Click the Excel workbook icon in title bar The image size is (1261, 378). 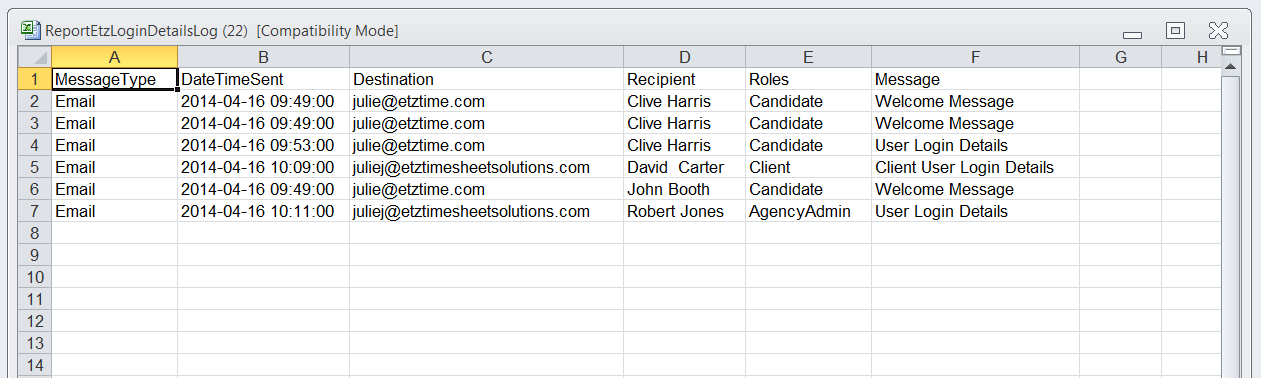pyautogui.click(x=31, y=31)
